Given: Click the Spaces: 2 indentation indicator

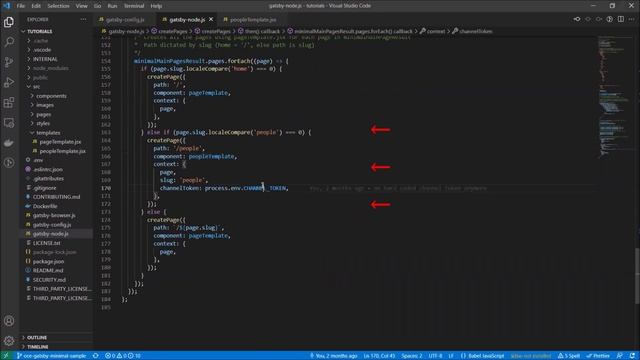Looking at the screenshot, I should click(x=411, y=356).
